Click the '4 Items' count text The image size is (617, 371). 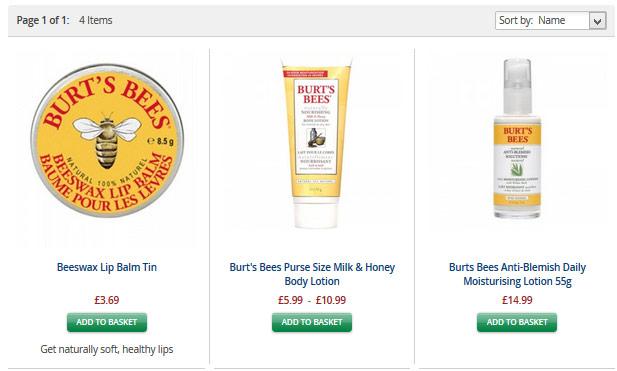coord(96,20)
